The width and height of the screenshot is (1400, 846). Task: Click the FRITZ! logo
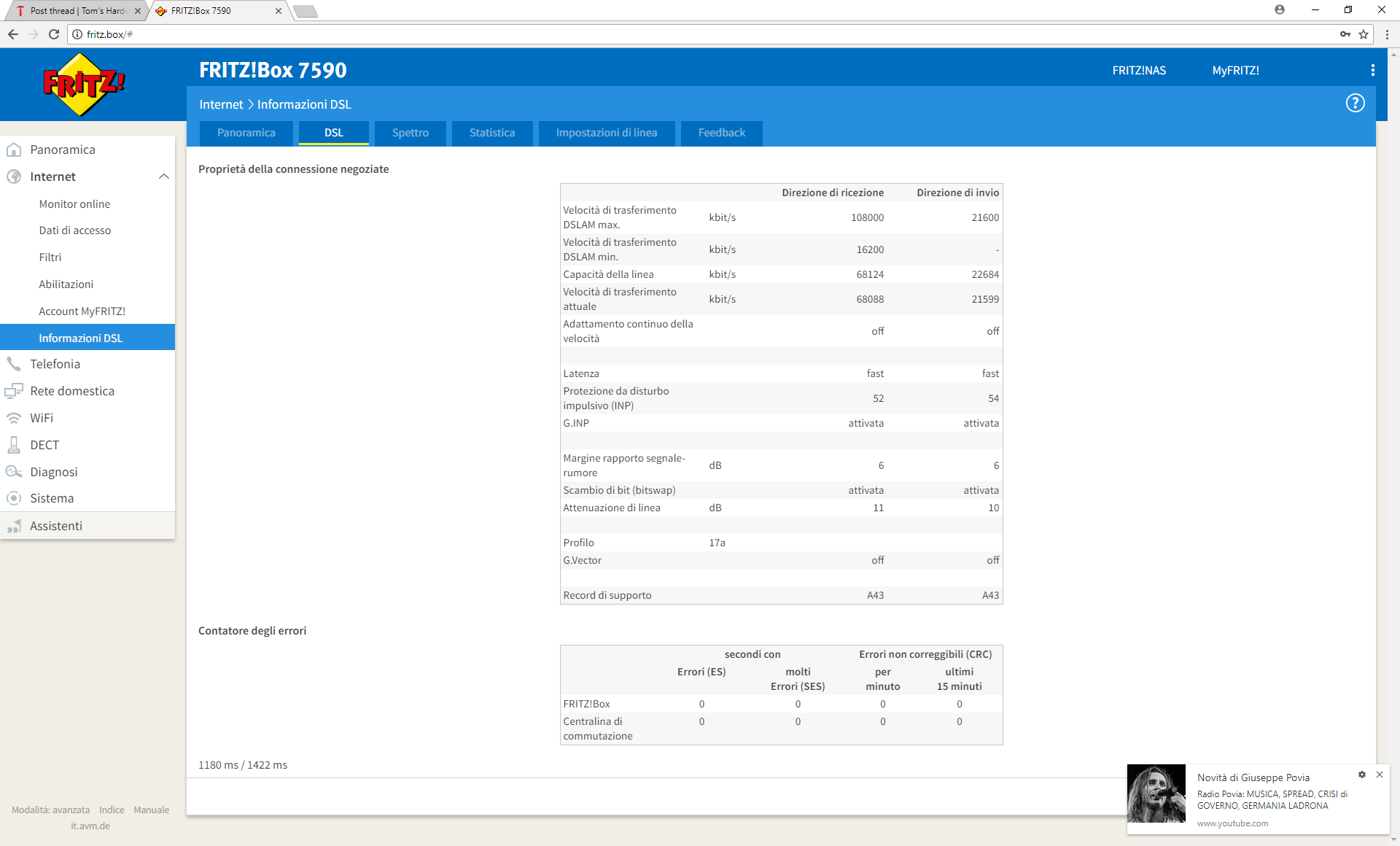(84, 85)
